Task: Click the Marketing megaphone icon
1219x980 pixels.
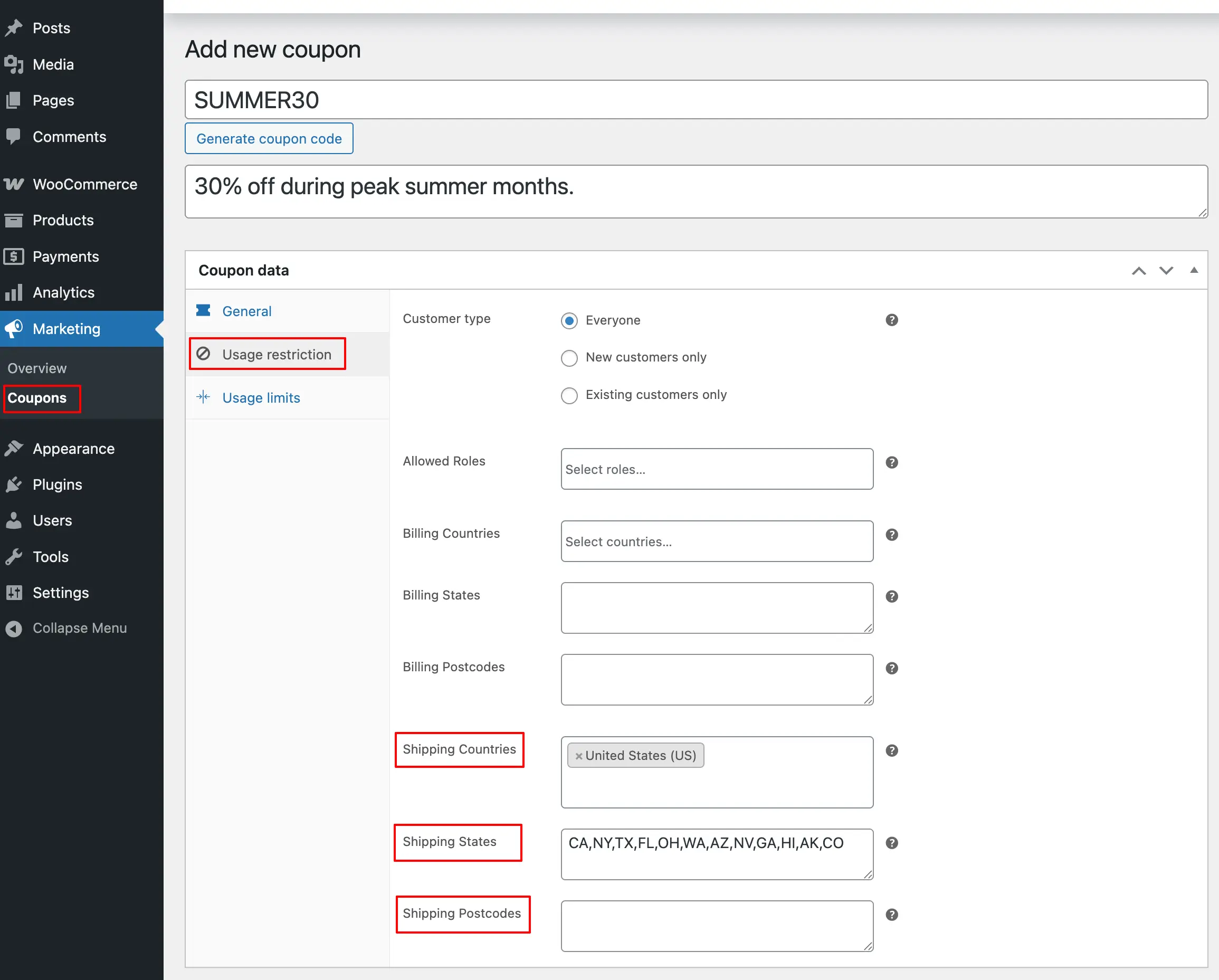Action: [15, 329]
